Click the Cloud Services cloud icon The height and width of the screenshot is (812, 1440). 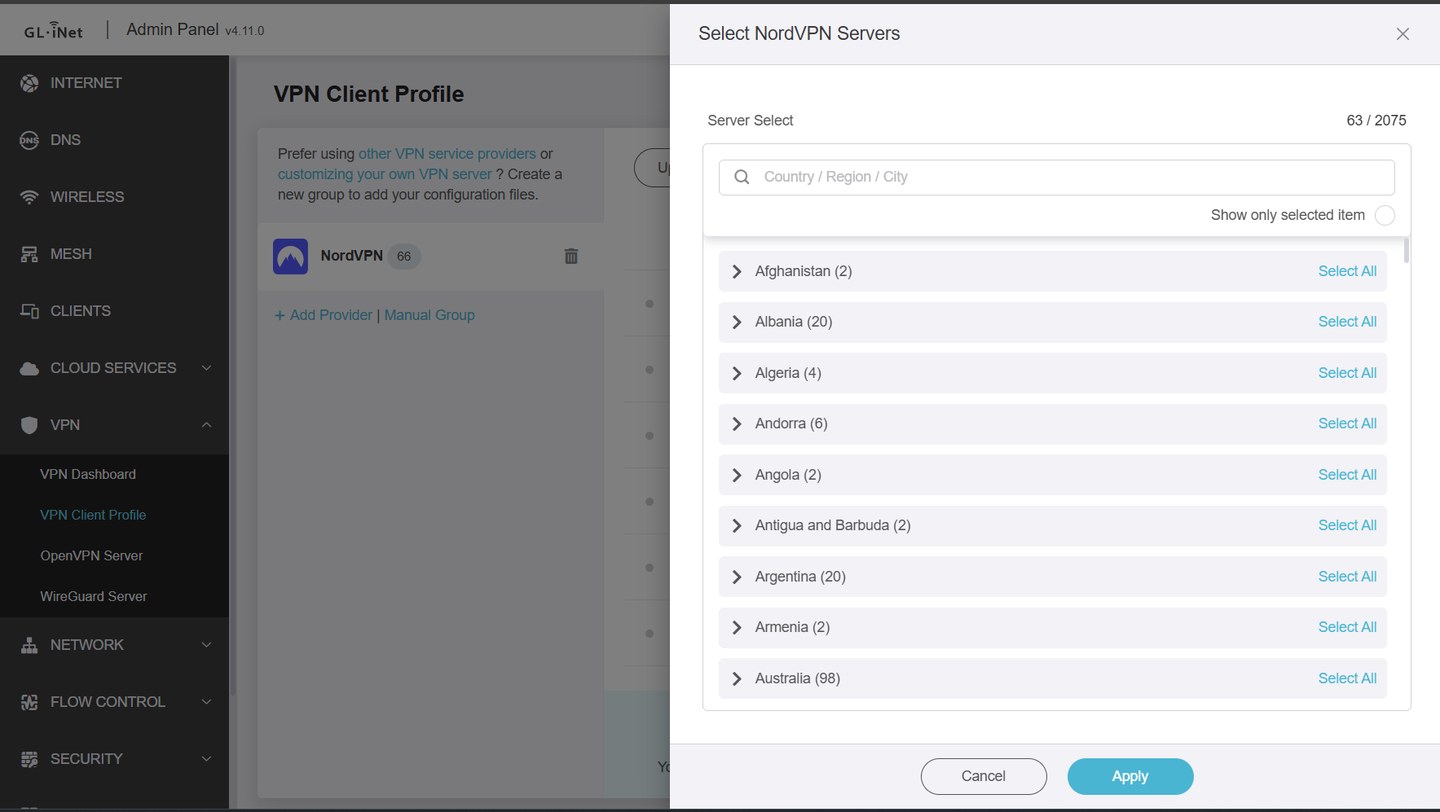tap(29, 368)
